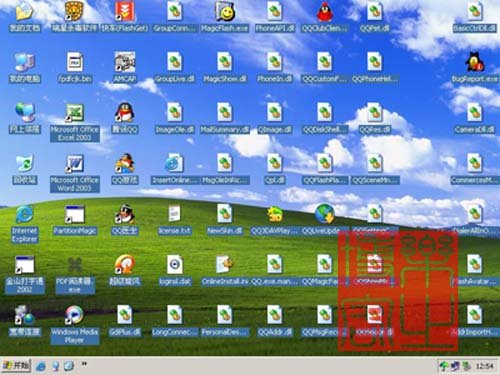Select the QQClubClien... red penguin icon
The image size is (500, 375).
tap(324, 12)
